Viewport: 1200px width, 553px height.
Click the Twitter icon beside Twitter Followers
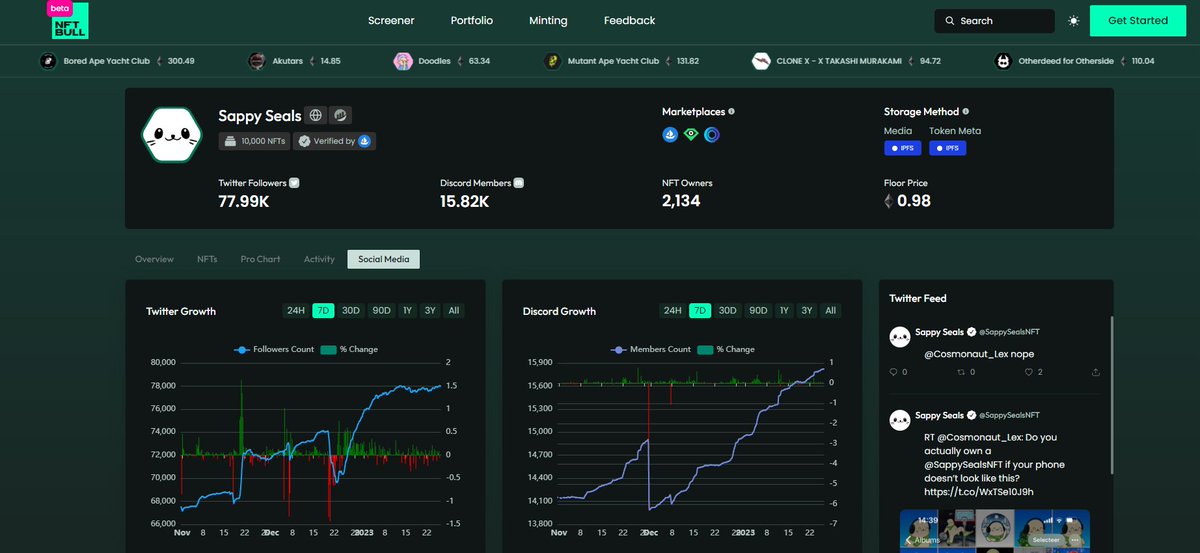coord(294,183)
